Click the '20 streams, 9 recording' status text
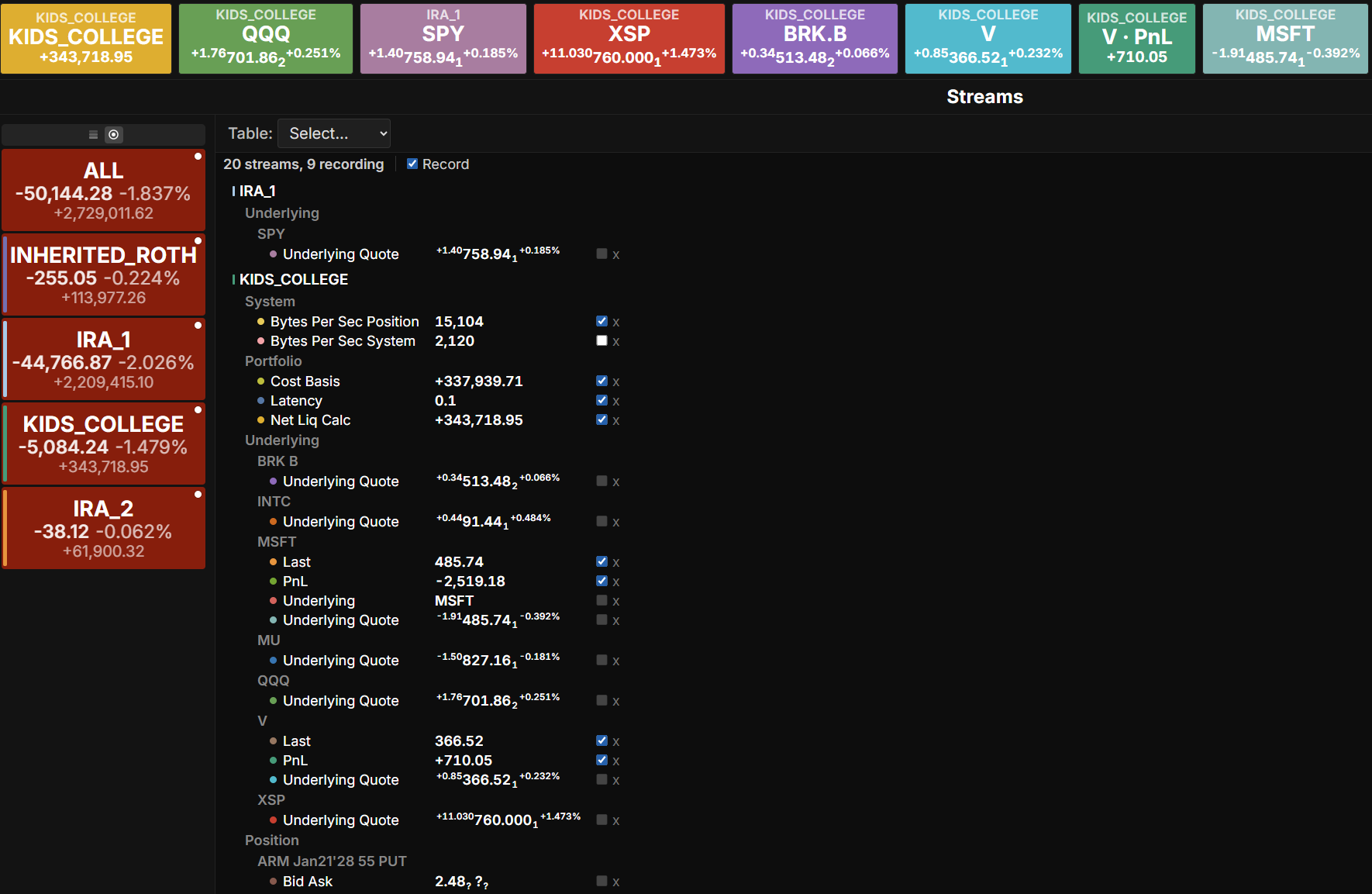 tap(304, 164)
